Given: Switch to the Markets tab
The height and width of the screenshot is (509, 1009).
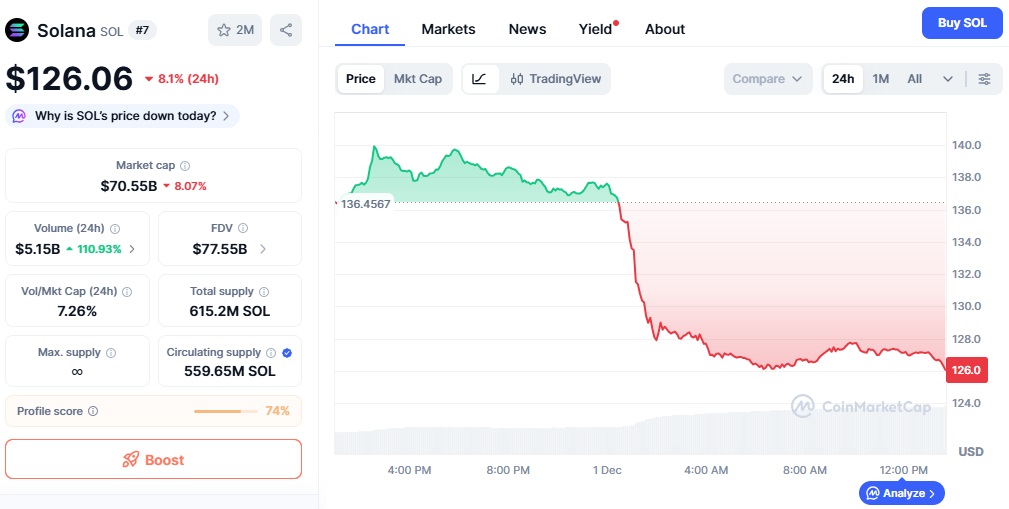Looking at the screenshot, I should point(449,30).
